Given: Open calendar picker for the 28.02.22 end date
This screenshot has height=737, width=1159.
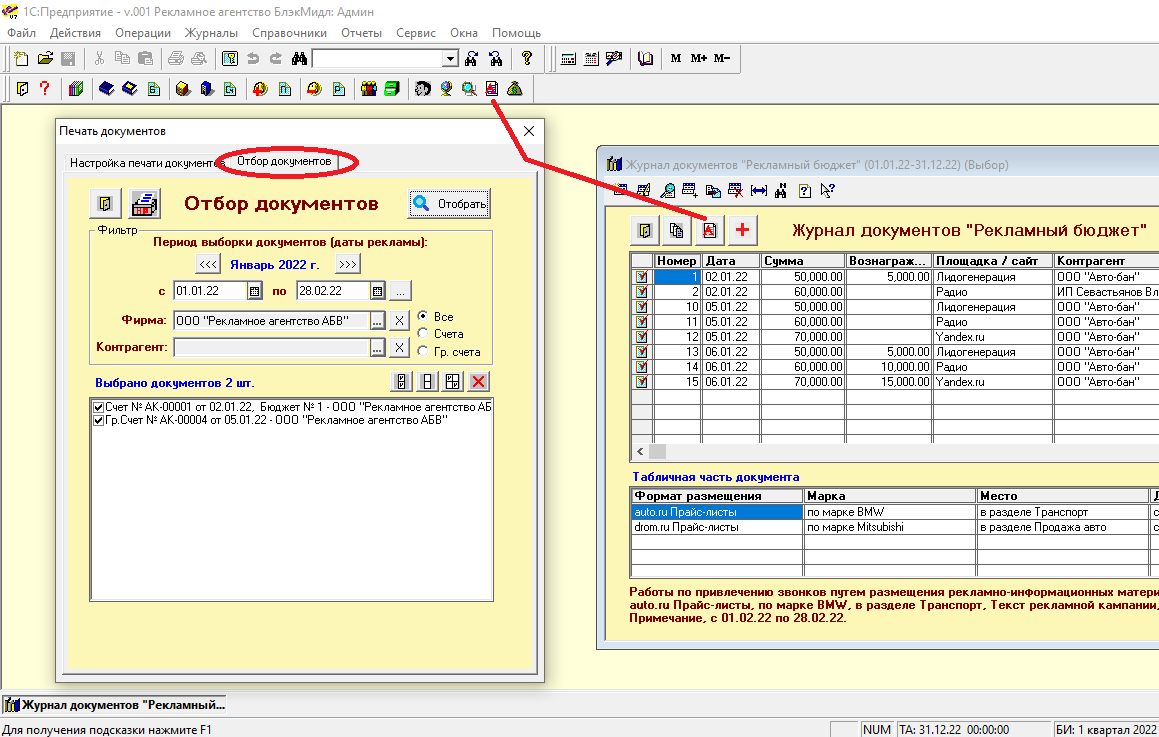Looking at the screenshot, I should coord(378,291).
